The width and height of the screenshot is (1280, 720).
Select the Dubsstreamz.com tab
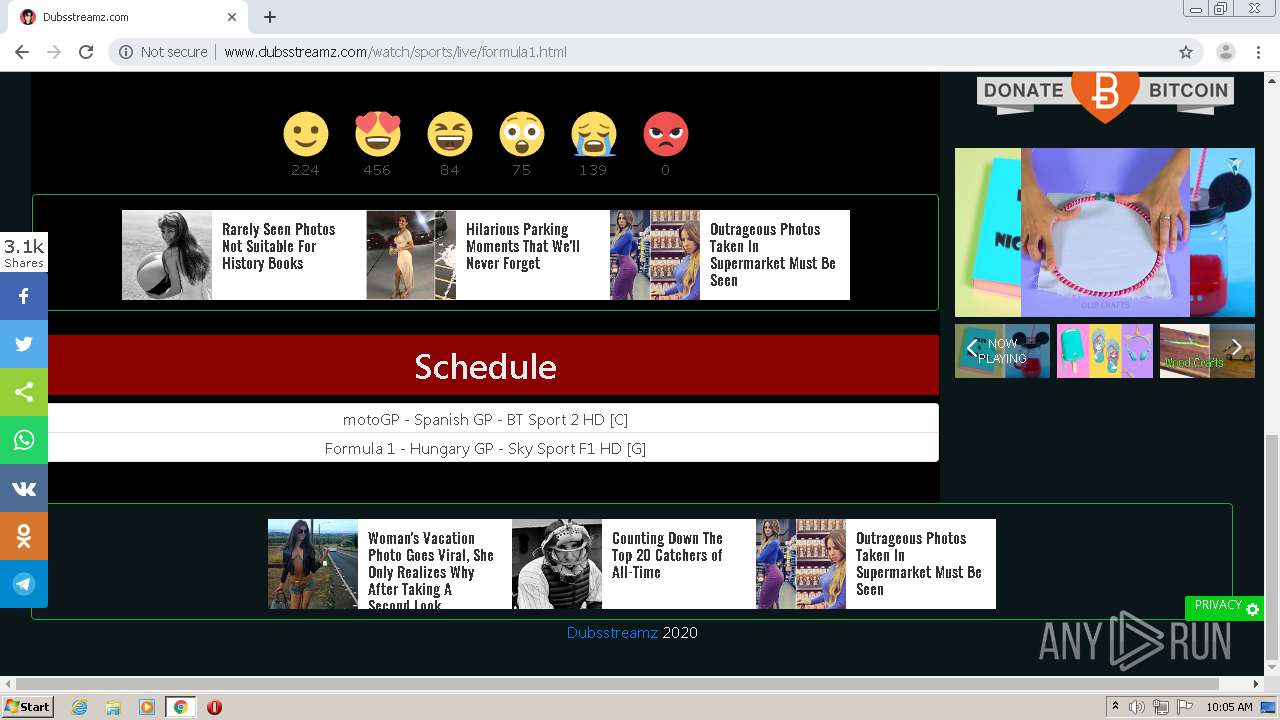pos(130,17)
